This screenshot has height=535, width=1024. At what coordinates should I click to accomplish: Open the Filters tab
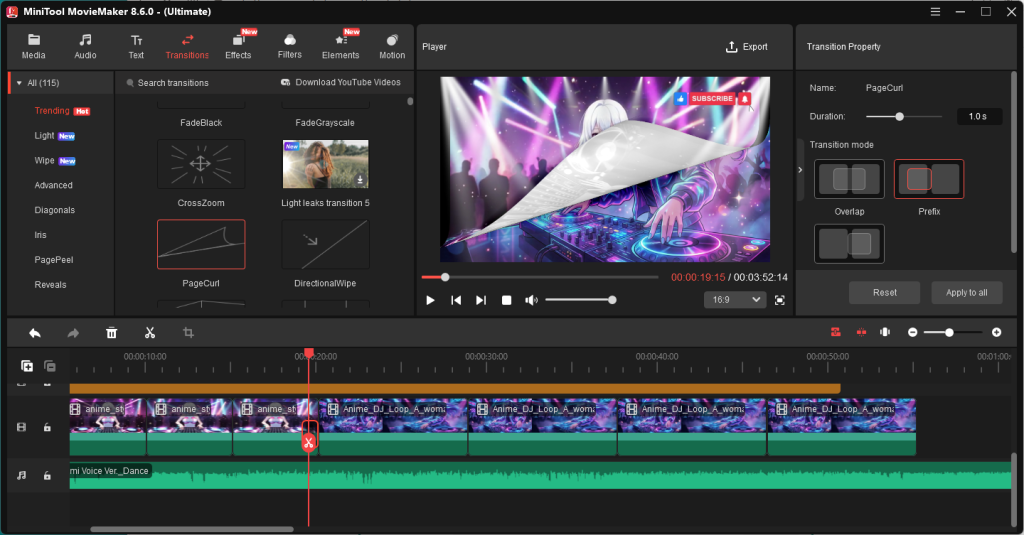289,46
